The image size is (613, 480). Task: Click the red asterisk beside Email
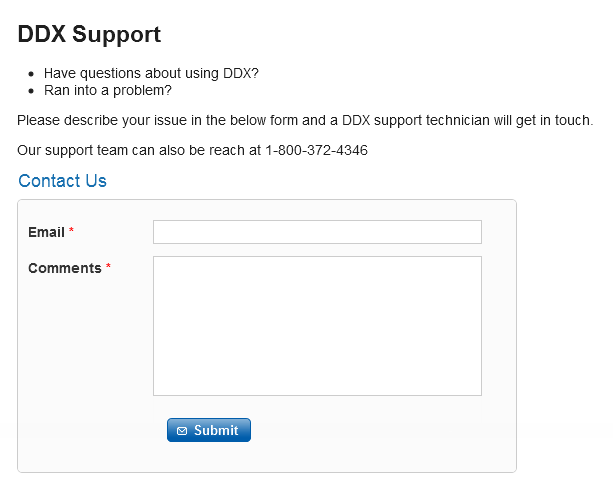tap(72, 232)
